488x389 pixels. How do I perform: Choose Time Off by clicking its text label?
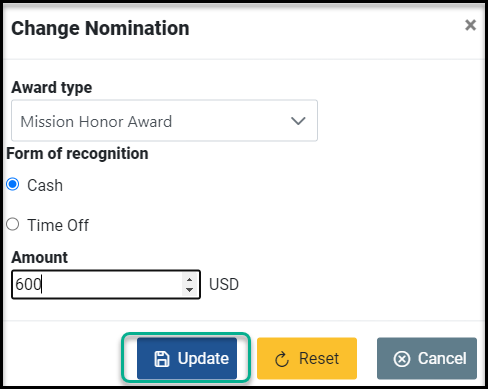click(58, 225)
